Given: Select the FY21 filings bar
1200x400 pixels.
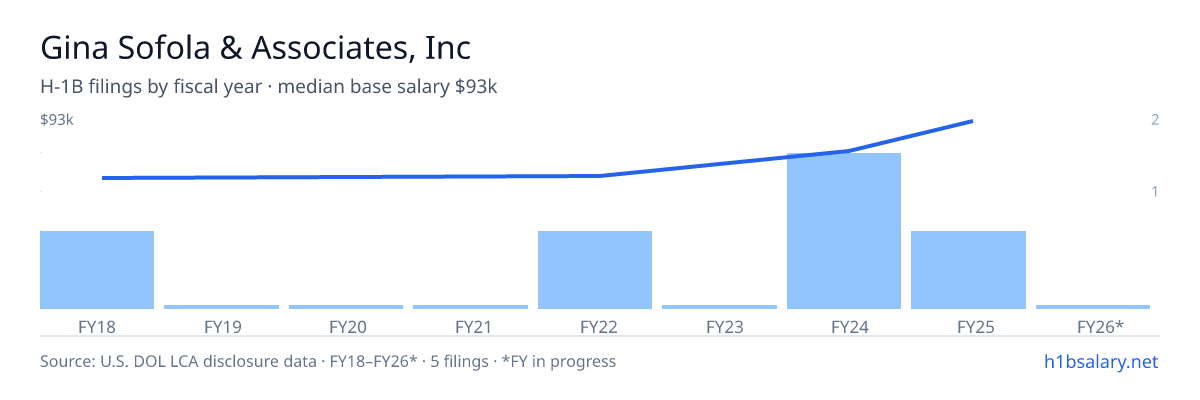Looking at the screenshot, I should coord(470,307).
